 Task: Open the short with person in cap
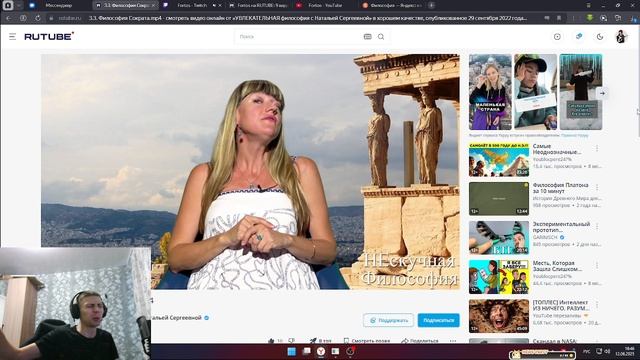535,92
